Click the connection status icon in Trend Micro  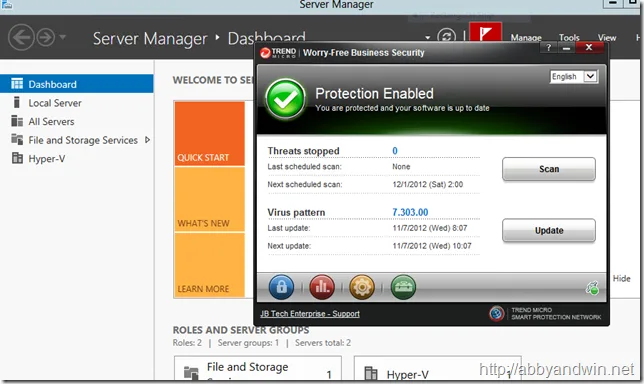coord(592,288)
